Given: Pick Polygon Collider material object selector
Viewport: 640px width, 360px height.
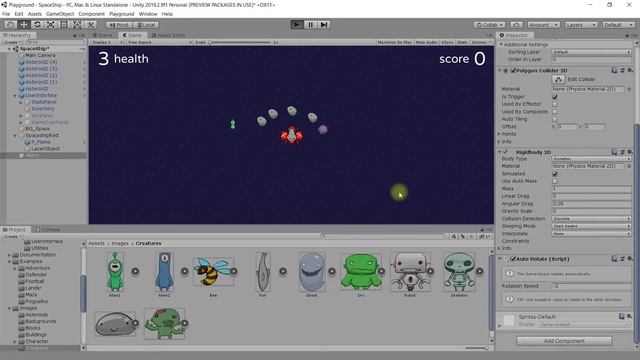Looking at the screenshot, I should pos(629,89).
